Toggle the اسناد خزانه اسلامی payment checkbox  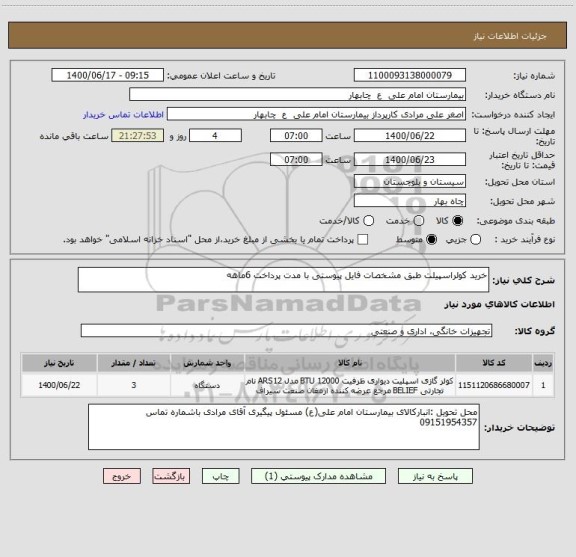[363, 240]
